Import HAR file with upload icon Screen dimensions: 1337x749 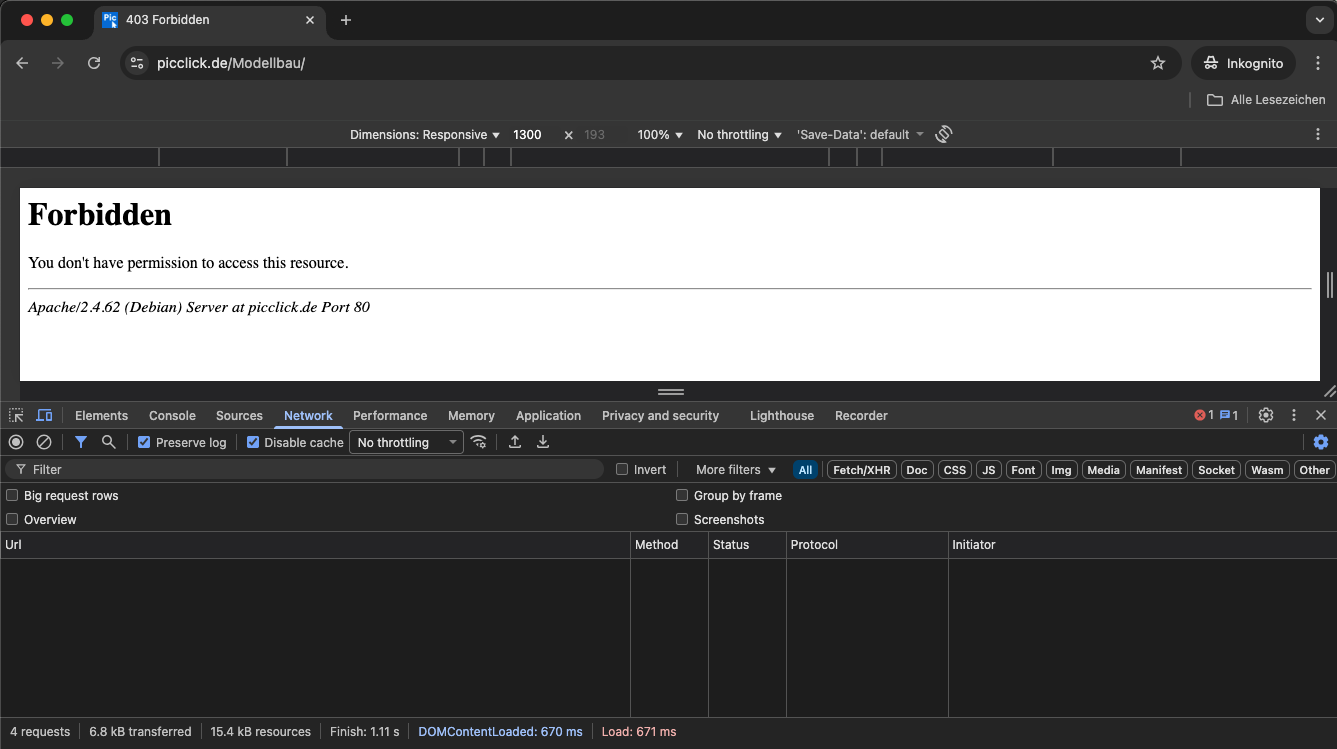point(515,442)
